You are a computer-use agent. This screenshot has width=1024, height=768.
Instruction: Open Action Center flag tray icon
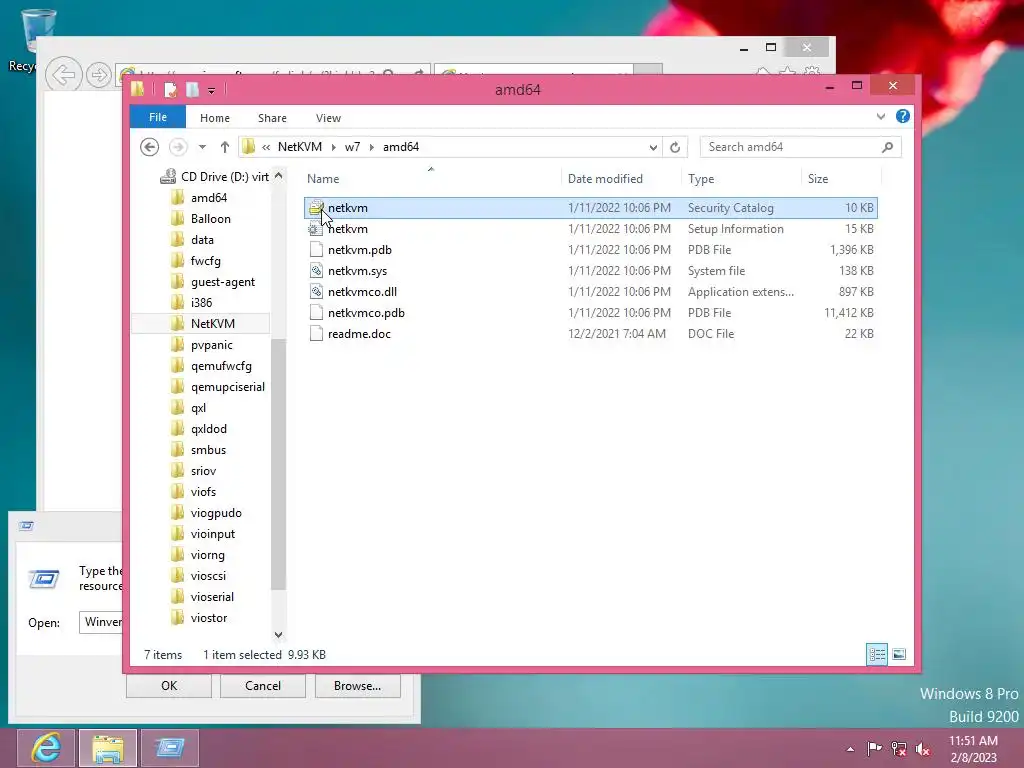pyautogui.click(x=874, y=748)
